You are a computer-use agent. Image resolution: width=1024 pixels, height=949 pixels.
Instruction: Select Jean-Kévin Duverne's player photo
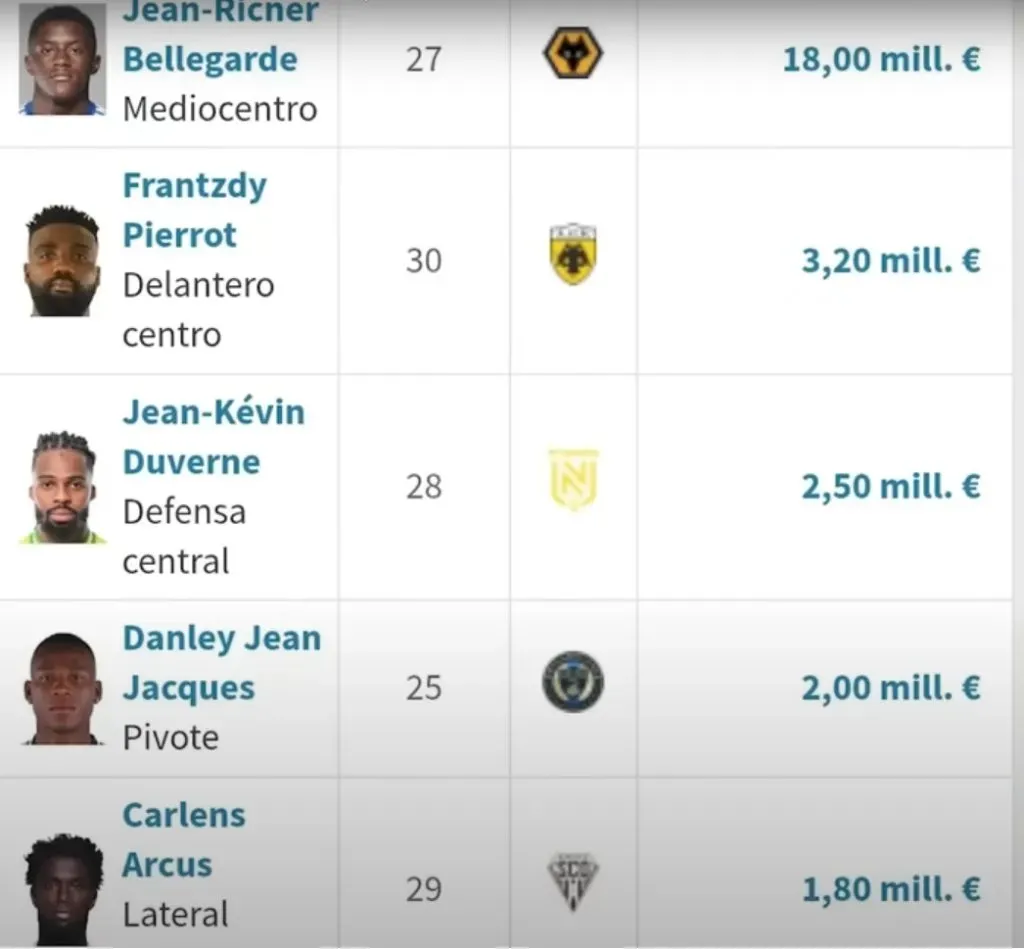pyautogui.click(x=62, y=487)
